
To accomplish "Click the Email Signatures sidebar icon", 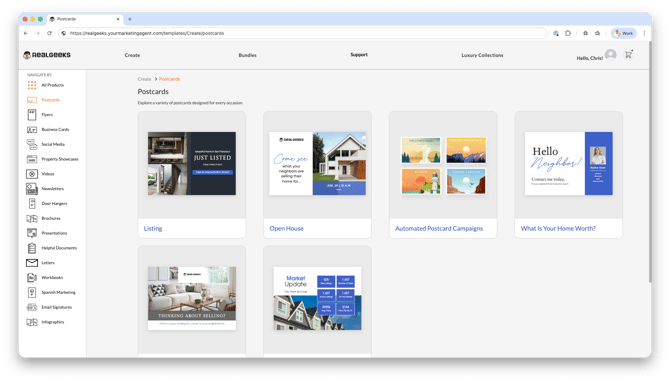I will 32,307.
